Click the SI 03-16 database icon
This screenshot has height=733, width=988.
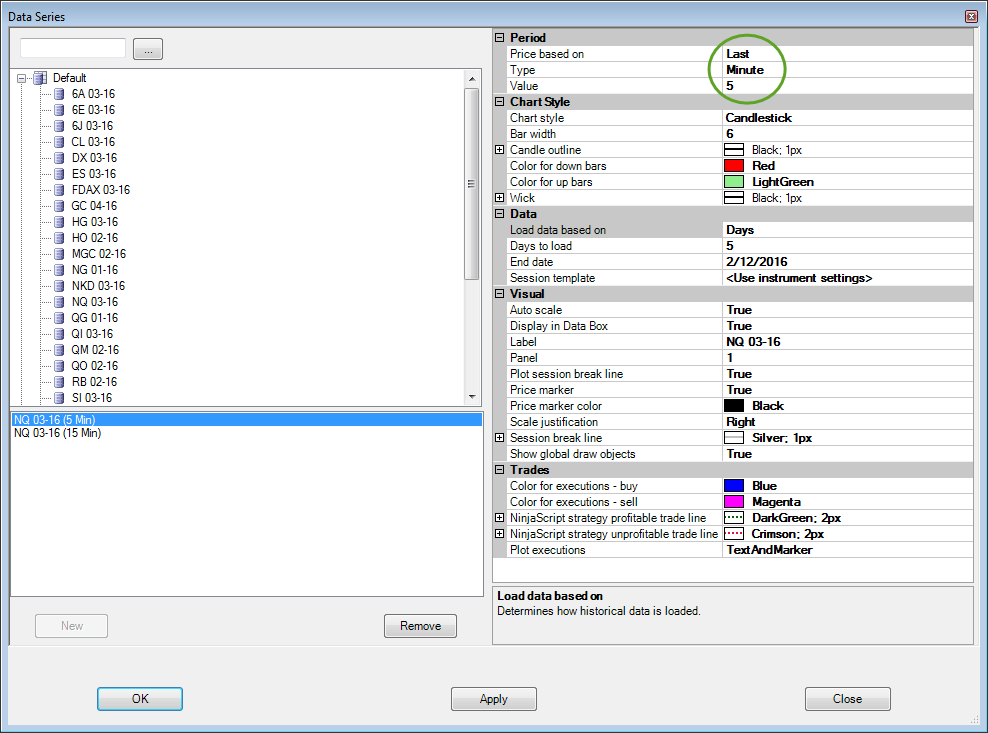click(59, 398)
